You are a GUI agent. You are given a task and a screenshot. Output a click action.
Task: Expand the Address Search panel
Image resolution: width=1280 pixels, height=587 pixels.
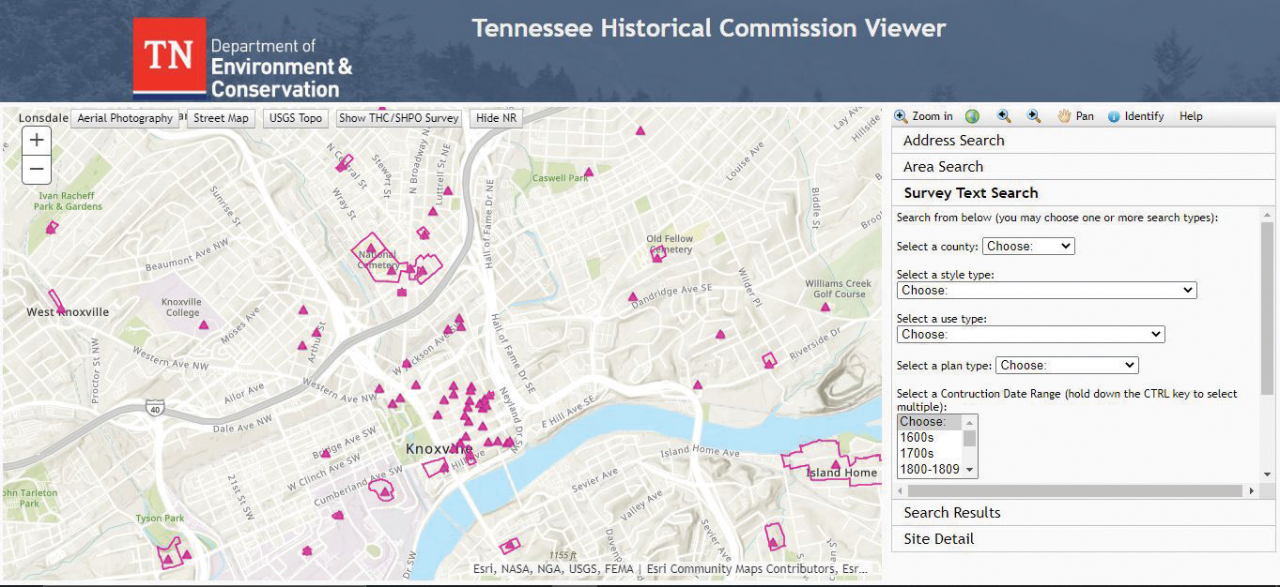(1083, 141)
